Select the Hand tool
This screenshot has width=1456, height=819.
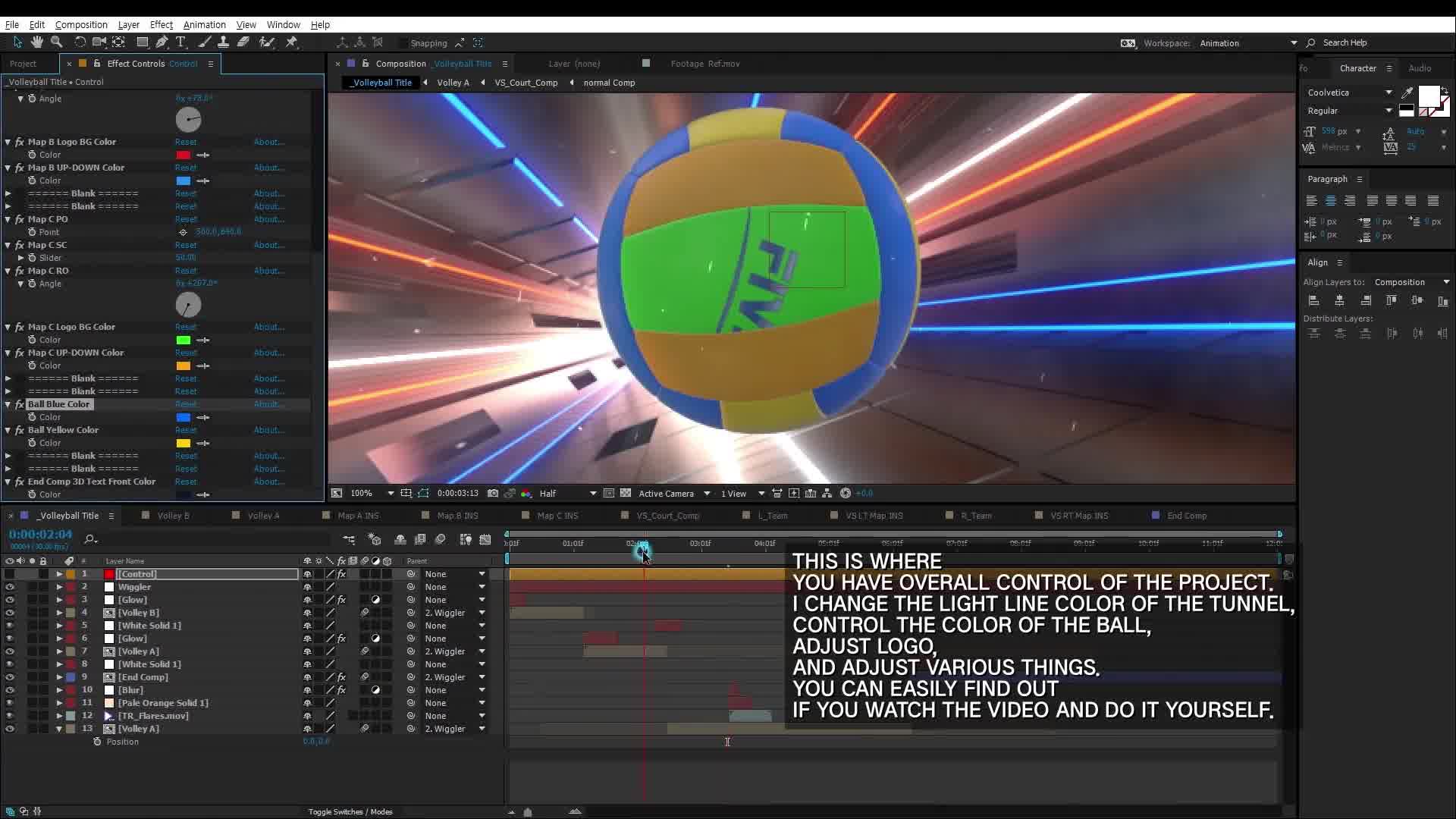pos(36,42)
